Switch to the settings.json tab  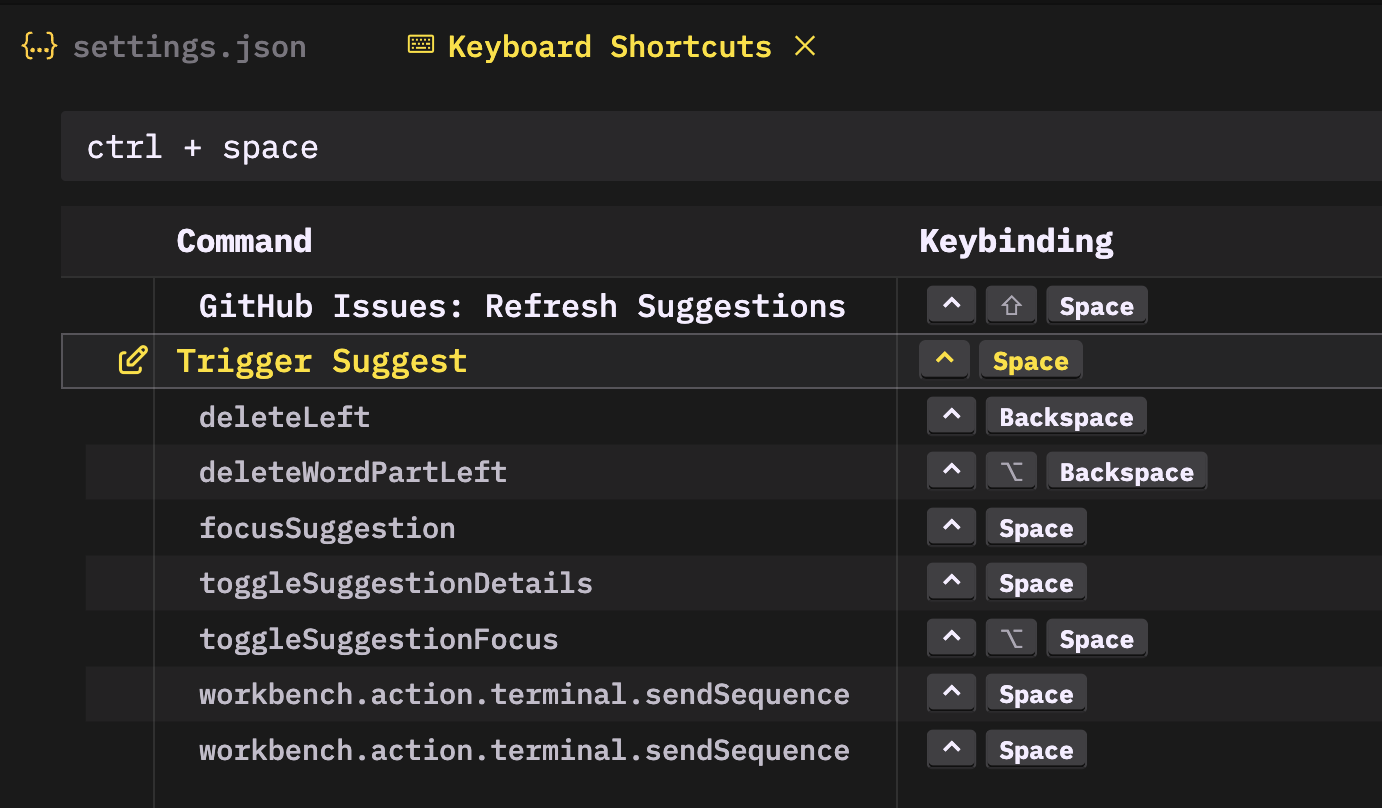(189, 47)
